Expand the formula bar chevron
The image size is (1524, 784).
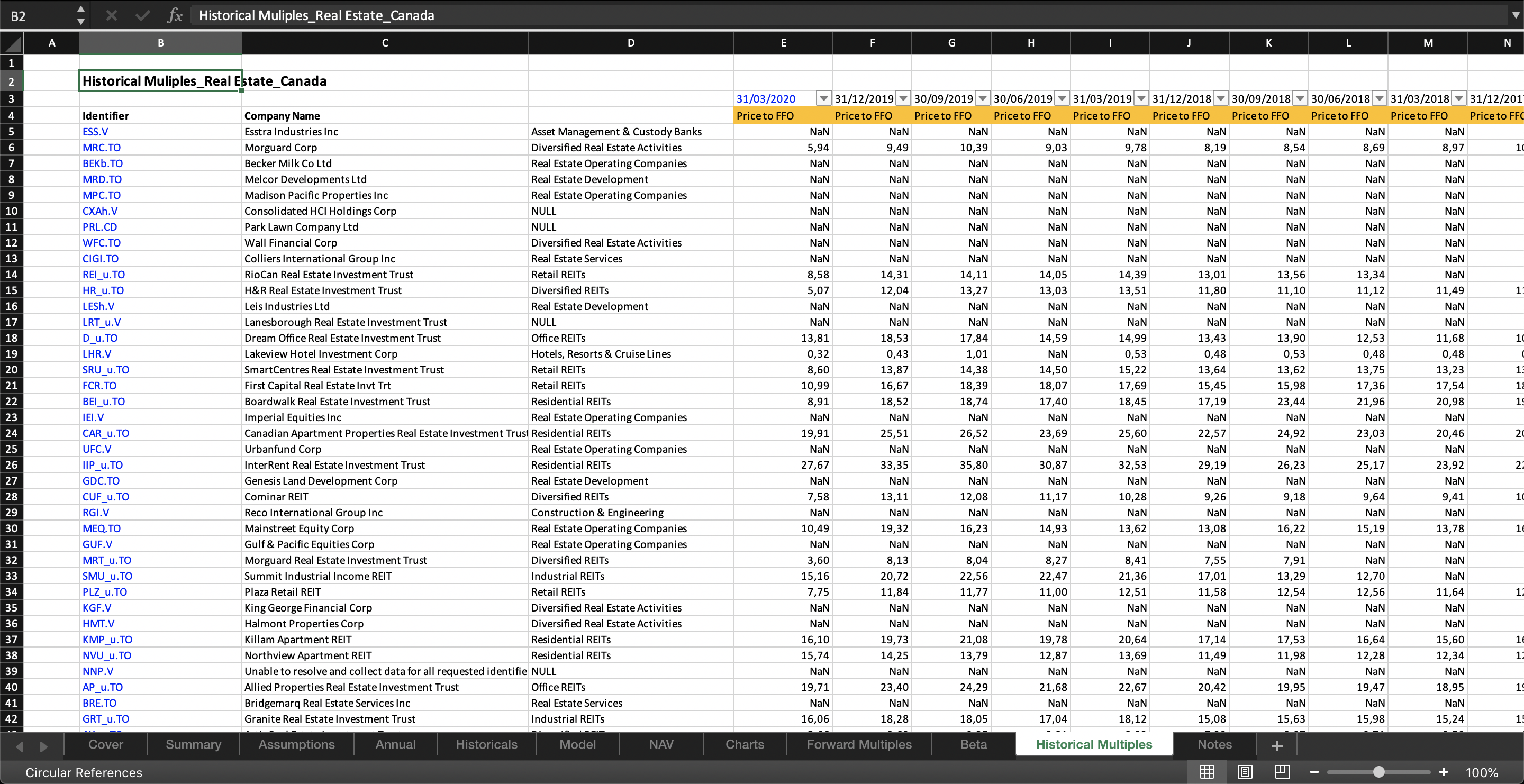(1515, 15)
